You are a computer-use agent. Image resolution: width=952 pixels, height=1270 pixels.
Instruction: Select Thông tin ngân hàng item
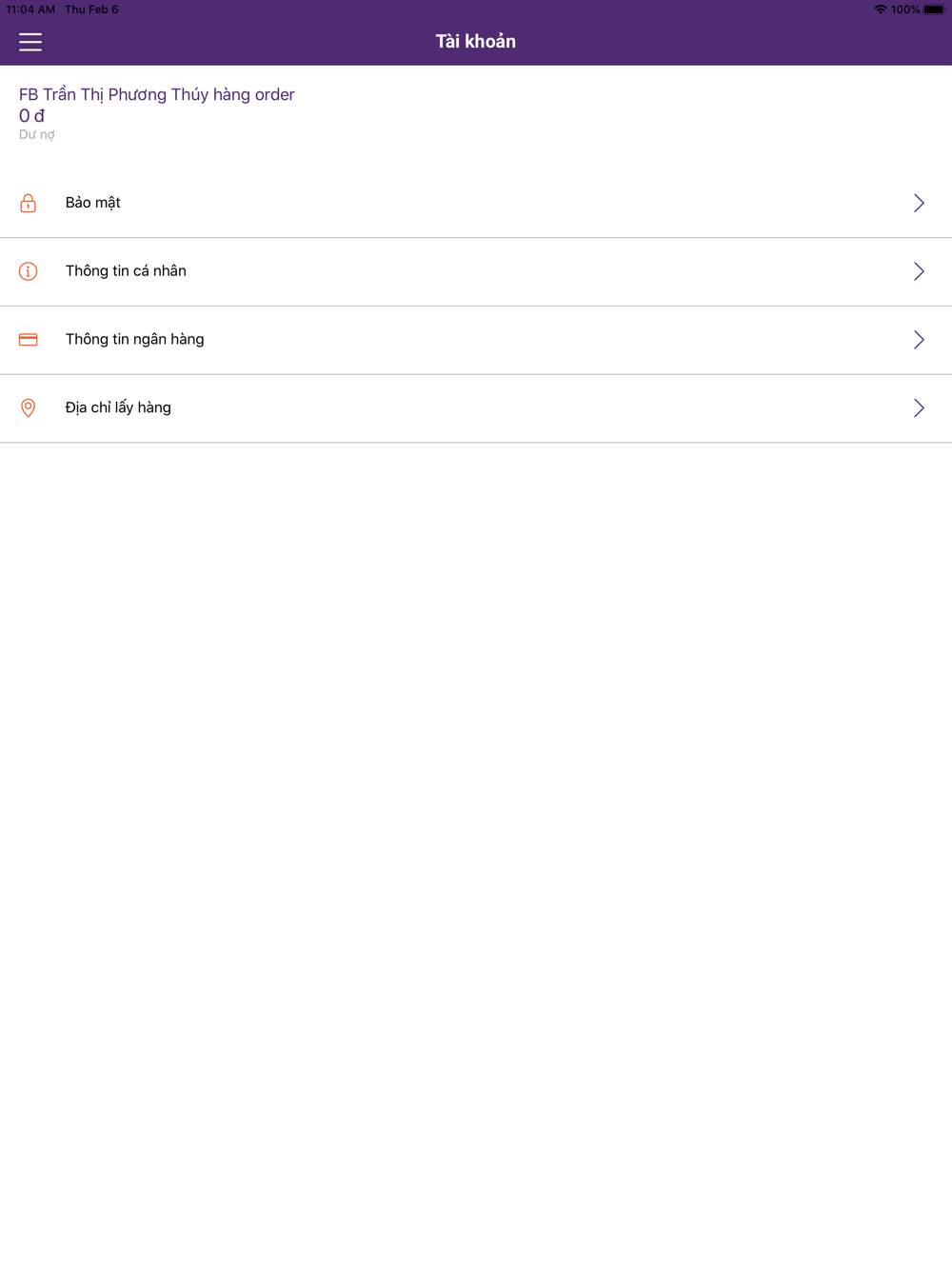pyautogui.click(x=476, y=340)
